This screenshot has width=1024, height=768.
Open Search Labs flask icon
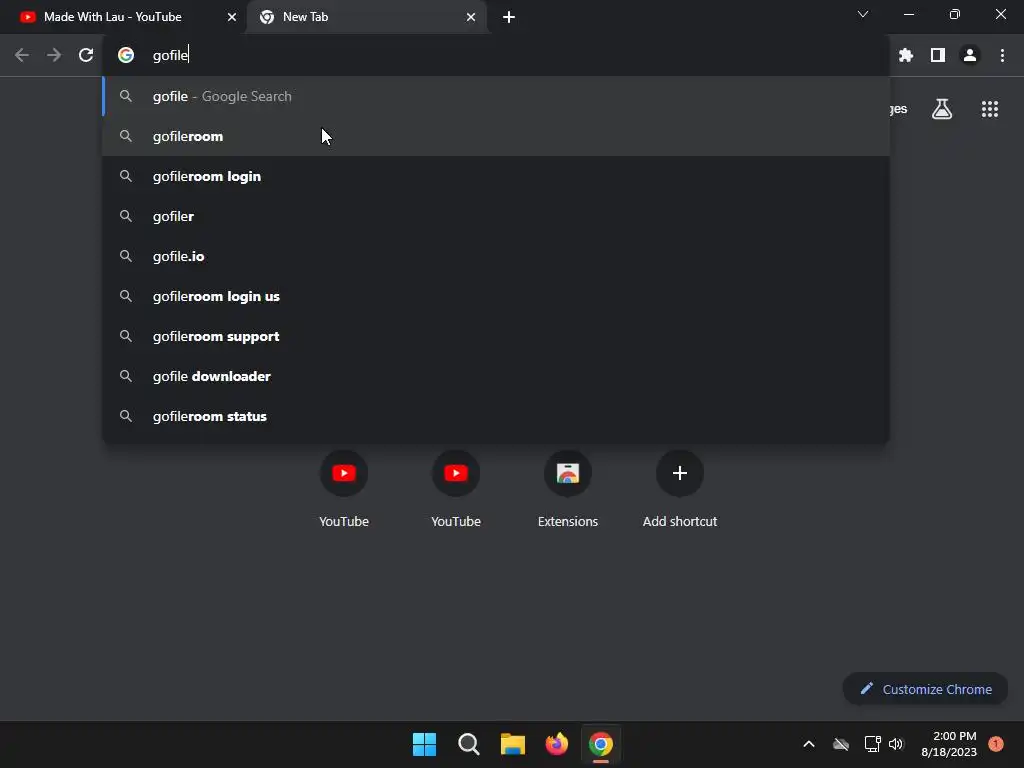[x=942, y=109]
